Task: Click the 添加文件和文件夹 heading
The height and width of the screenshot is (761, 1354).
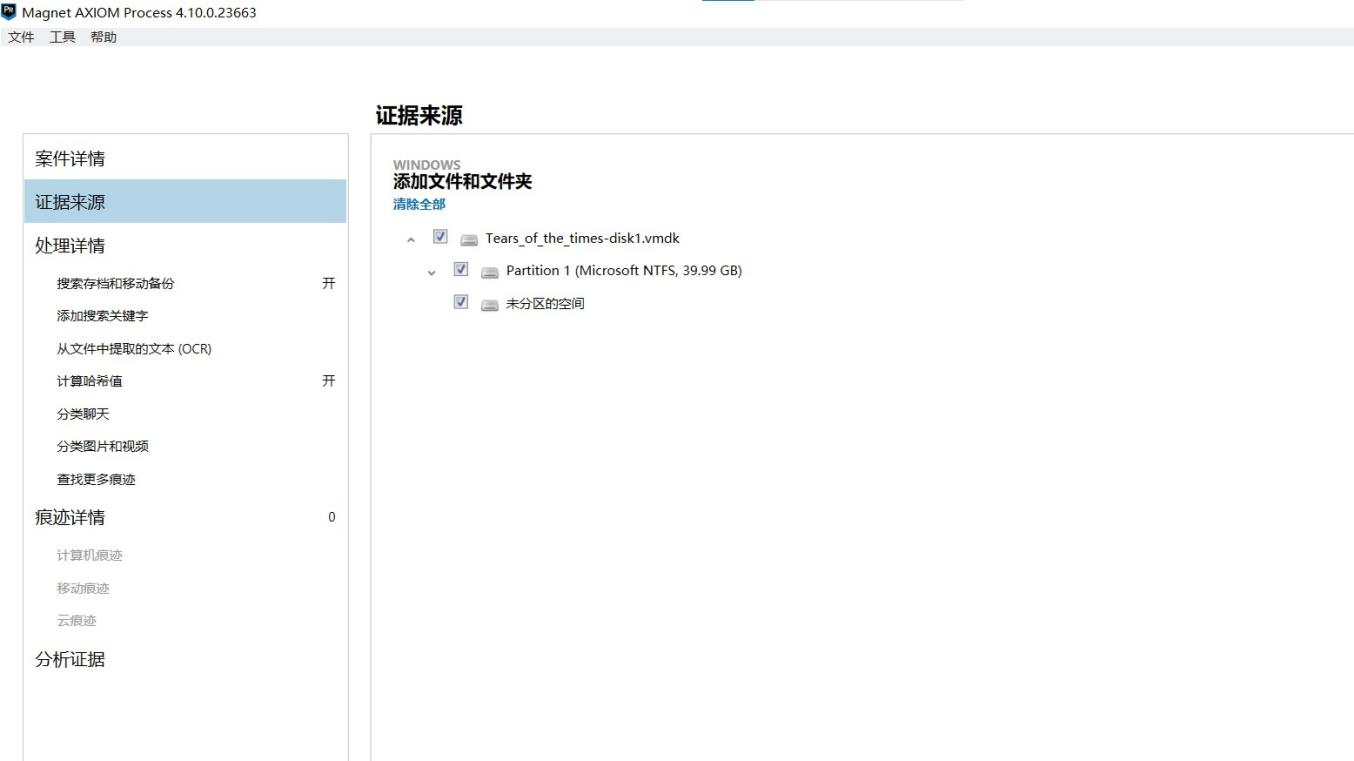Action: [462, 182]
